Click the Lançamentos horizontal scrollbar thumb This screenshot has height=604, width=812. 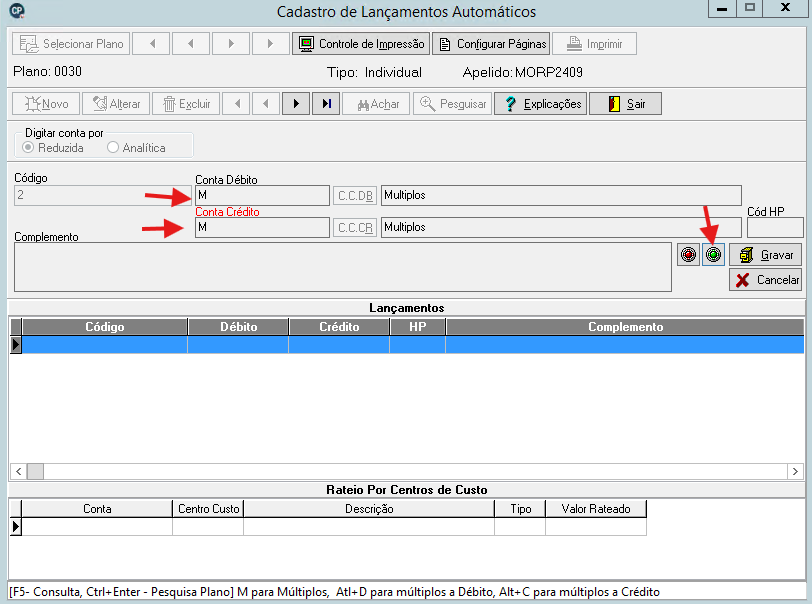point(35,471)
